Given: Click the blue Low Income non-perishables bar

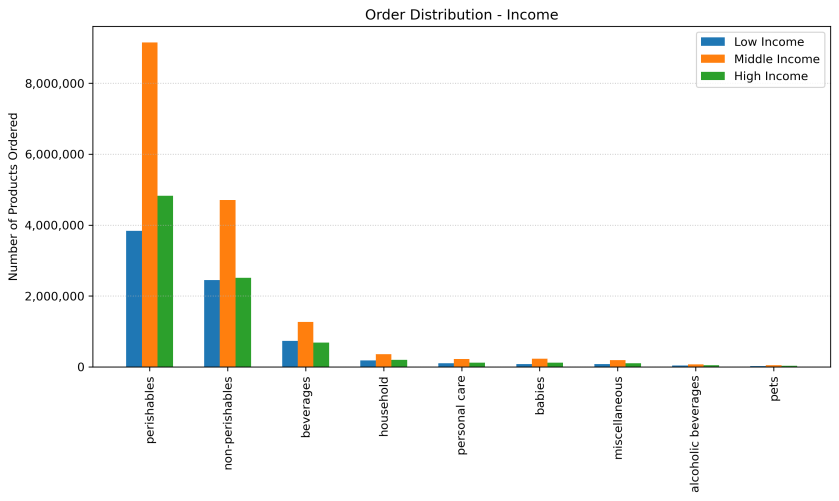Looking at the screenshot, I should pyautogui.click(x=212, y=323).
